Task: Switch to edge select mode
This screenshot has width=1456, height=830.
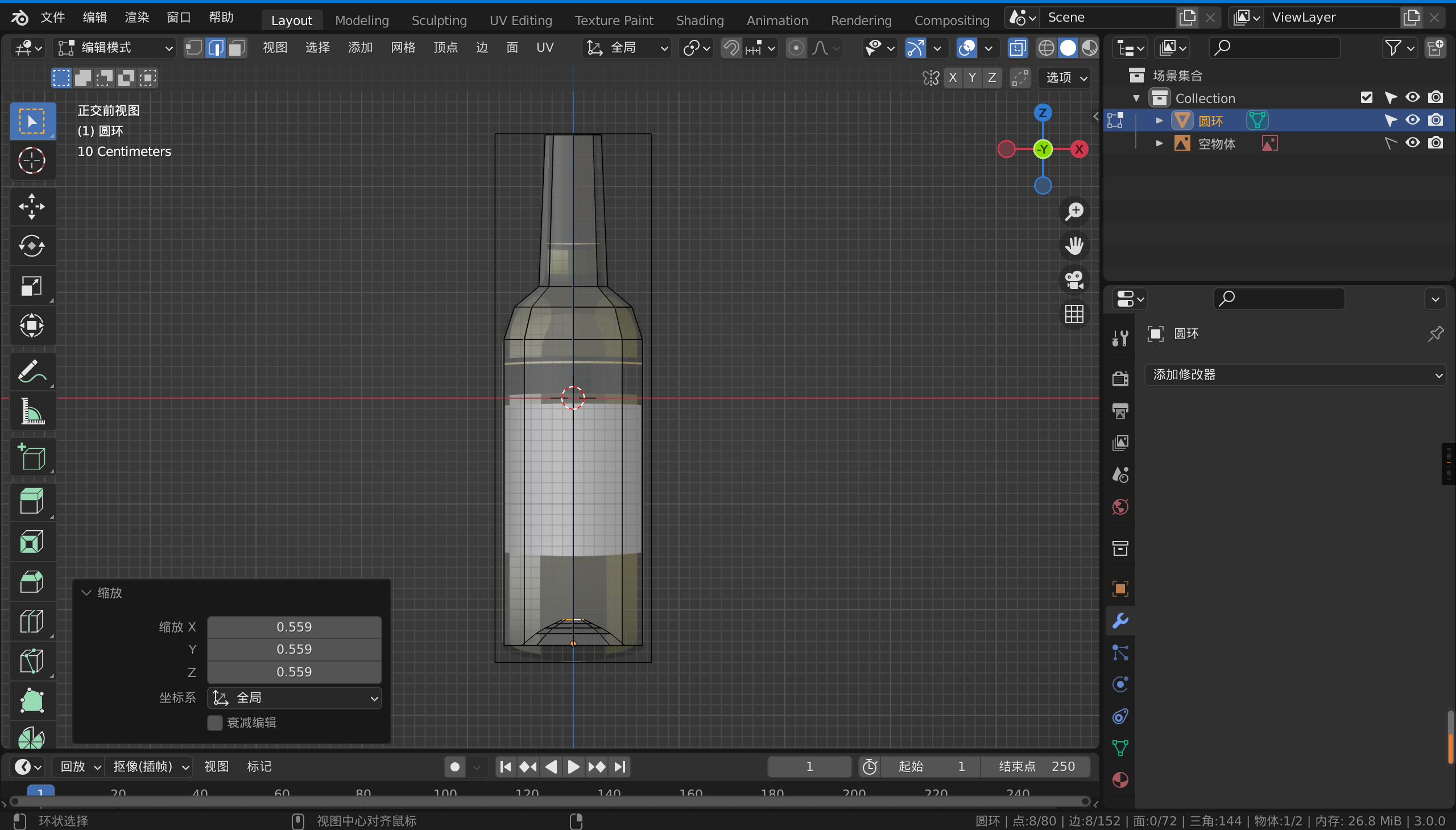Action: (x=216, y=48)
